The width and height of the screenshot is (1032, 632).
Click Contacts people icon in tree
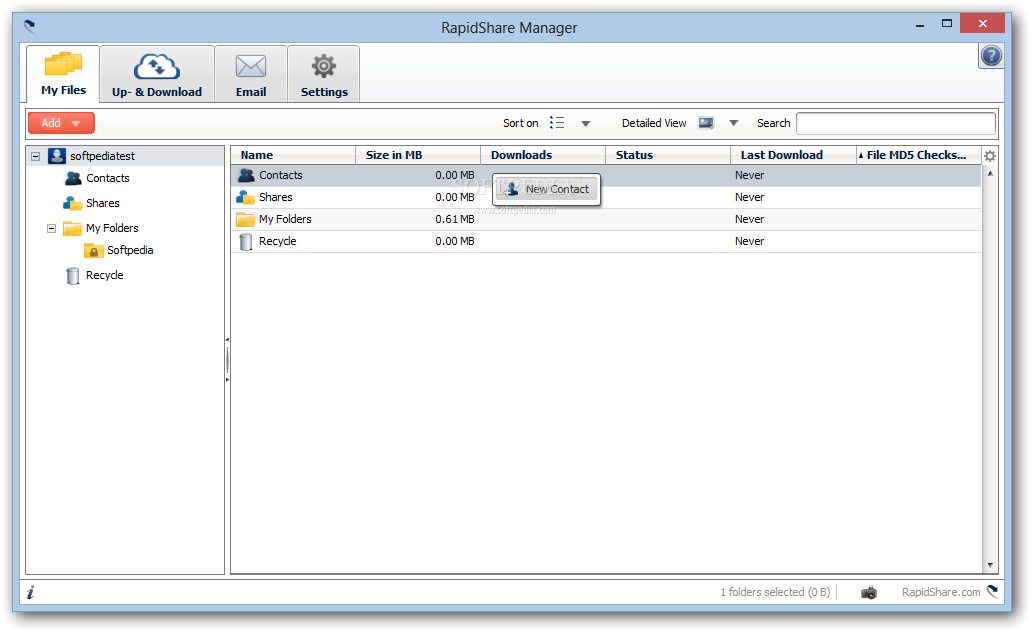[73, 178]
